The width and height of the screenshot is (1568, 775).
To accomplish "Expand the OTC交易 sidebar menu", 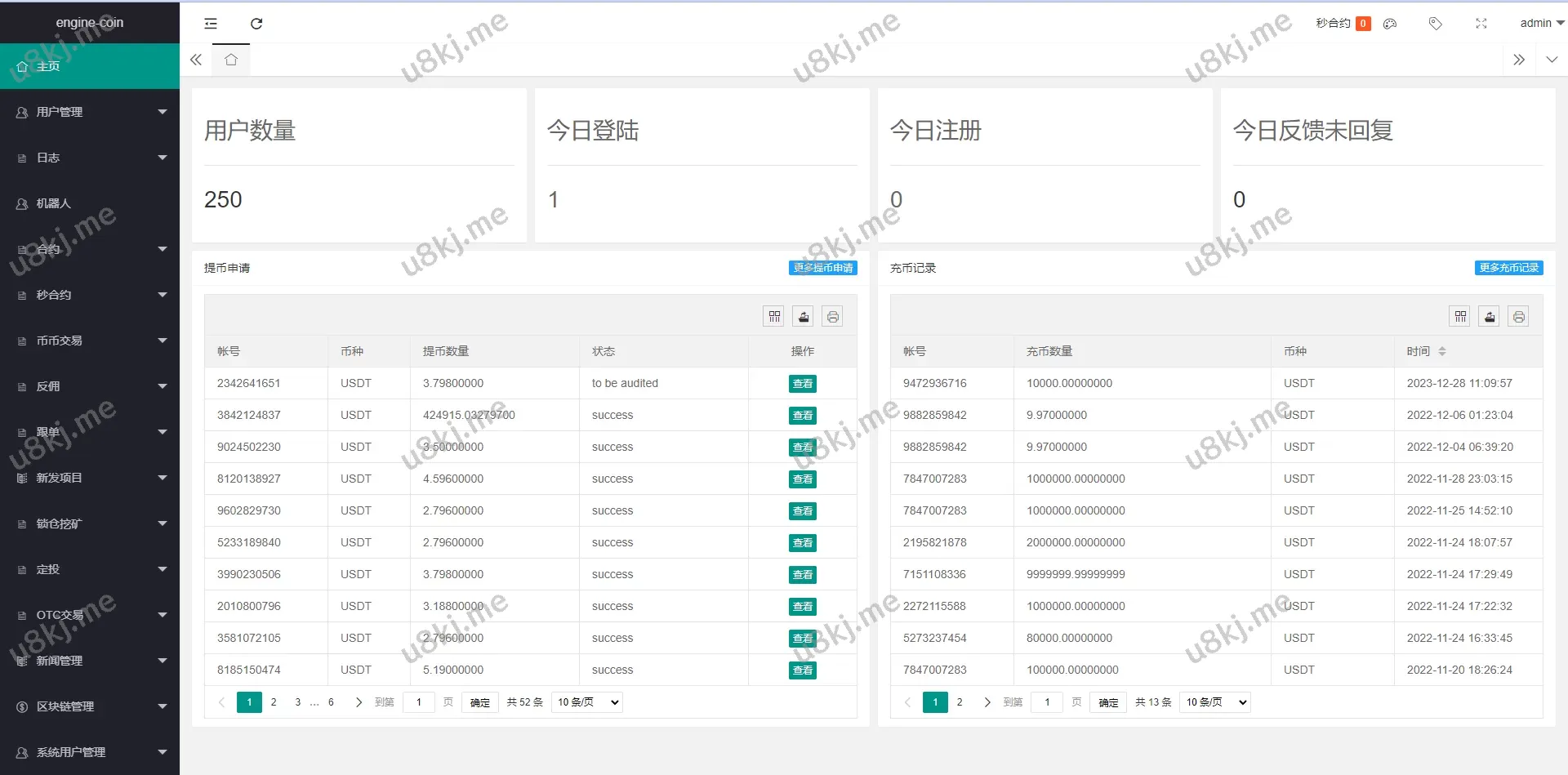I will [x=90, y=615].
